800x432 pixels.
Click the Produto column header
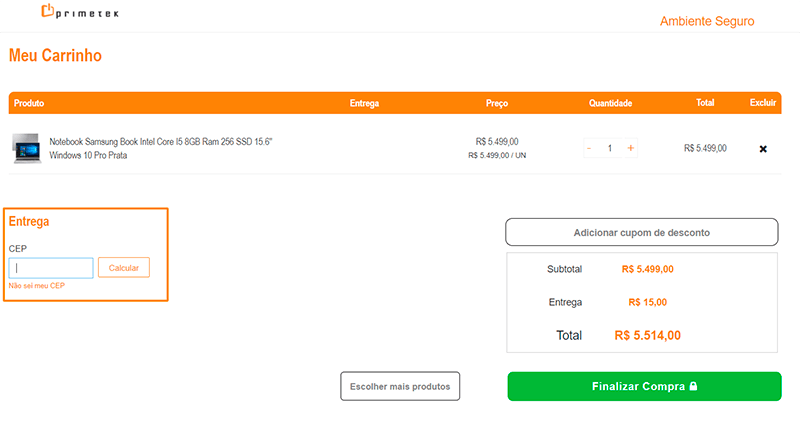click(29, 103)
